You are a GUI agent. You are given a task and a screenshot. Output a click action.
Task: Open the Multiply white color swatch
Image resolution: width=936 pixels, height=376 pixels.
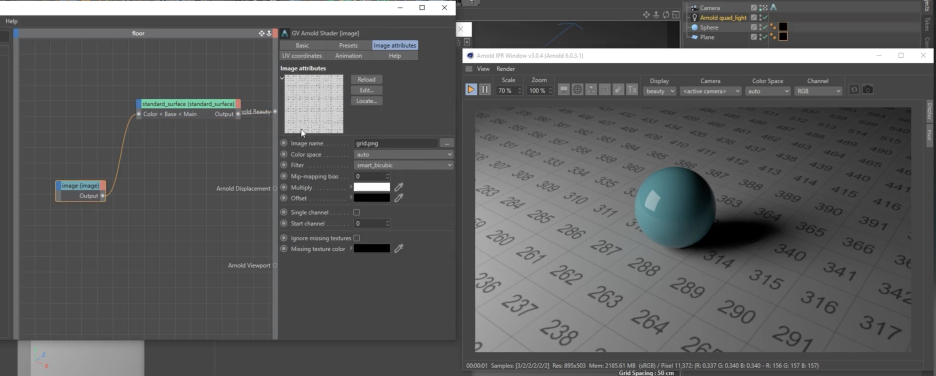pyautogui.click(x=372, y=187)
